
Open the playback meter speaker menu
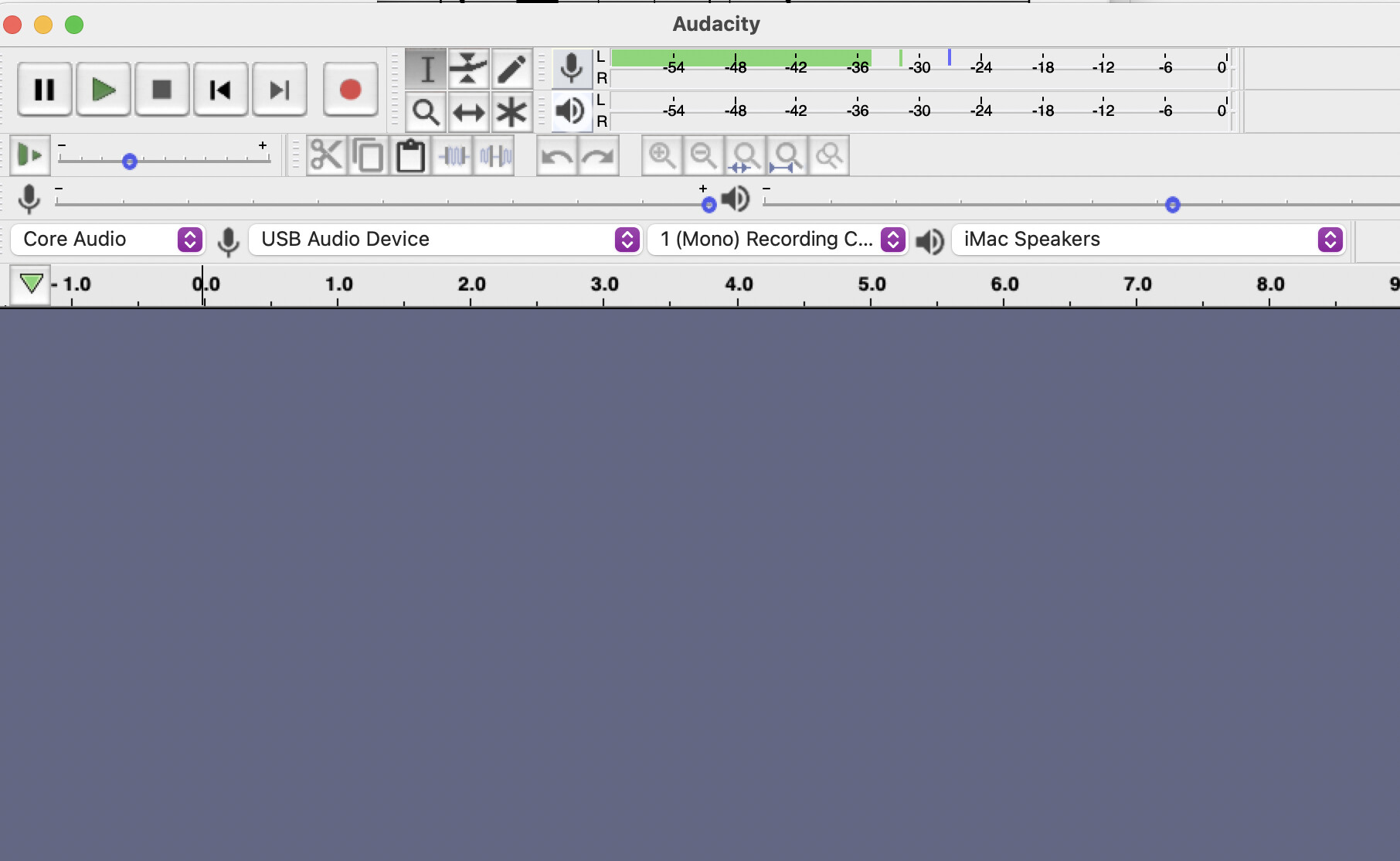tap(572, 111)
